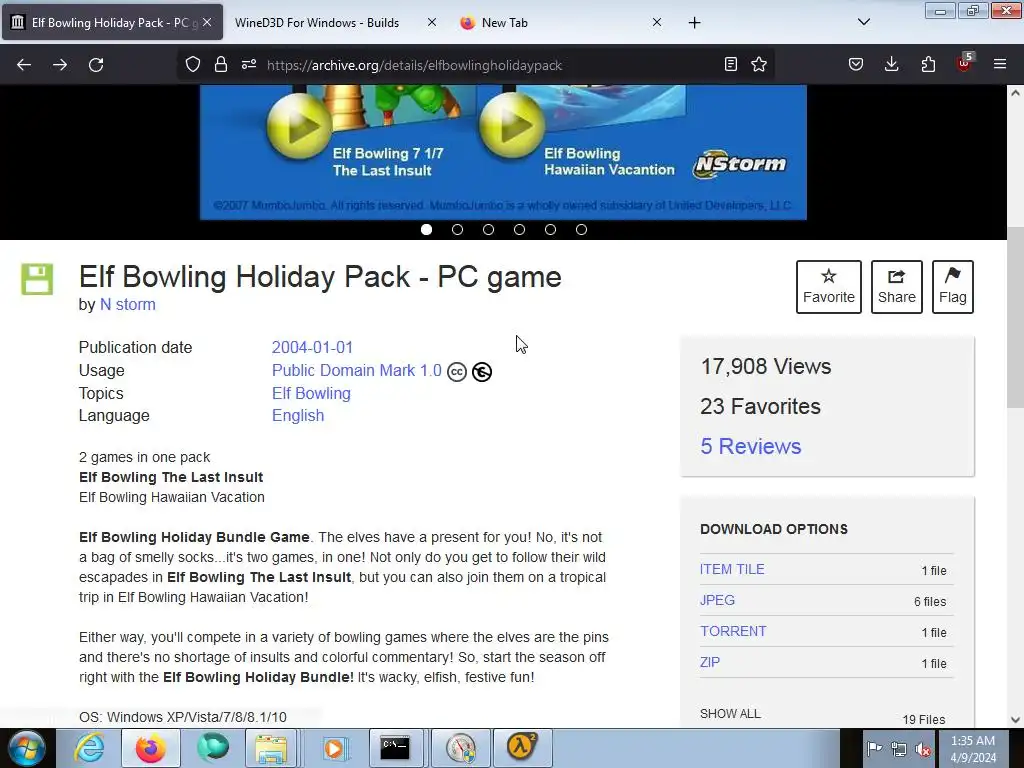This screenshot has height=768, width=1024.
Task: Click the muted volume tray icon
Action: click(x=923, y=750)
